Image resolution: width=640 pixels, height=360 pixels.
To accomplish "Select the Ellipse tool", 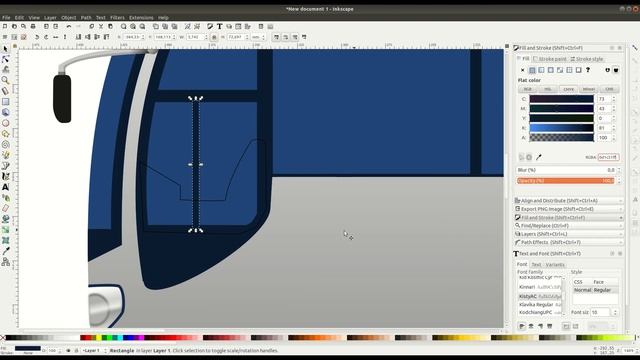I will (5, 123).
